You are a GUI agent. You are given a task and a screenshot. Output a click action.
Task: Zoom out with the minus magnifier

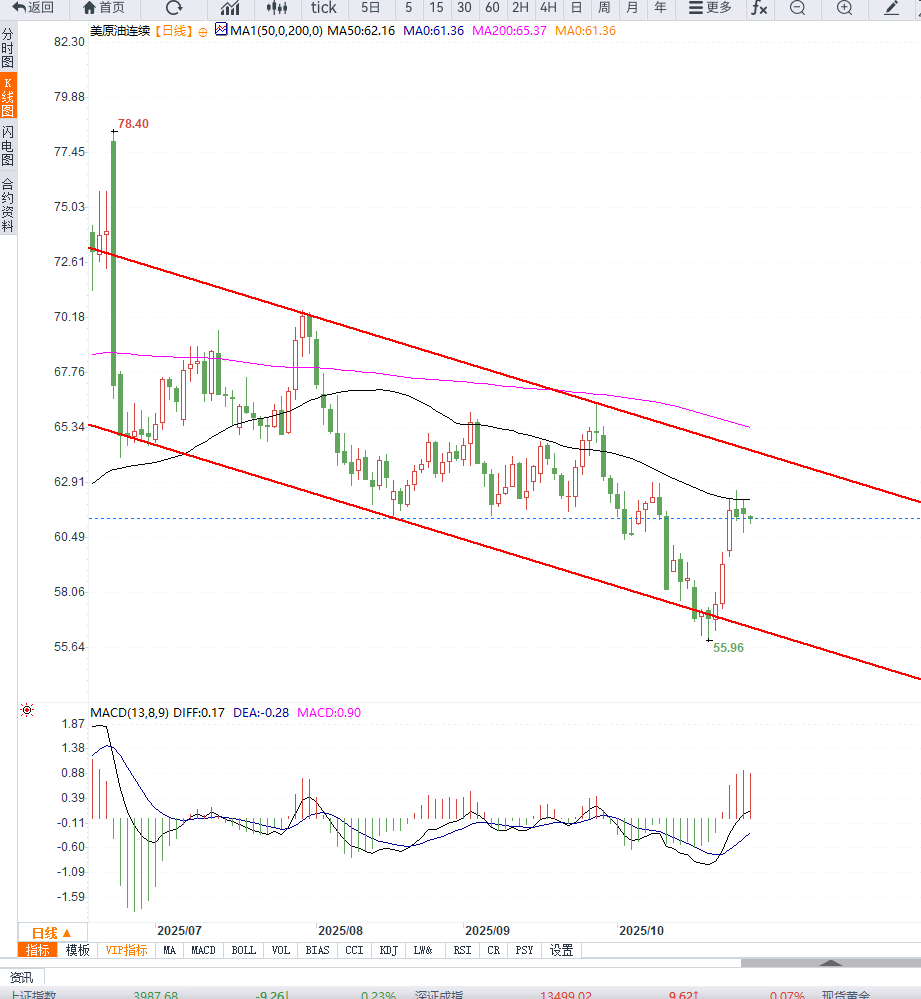pos(797,8)
